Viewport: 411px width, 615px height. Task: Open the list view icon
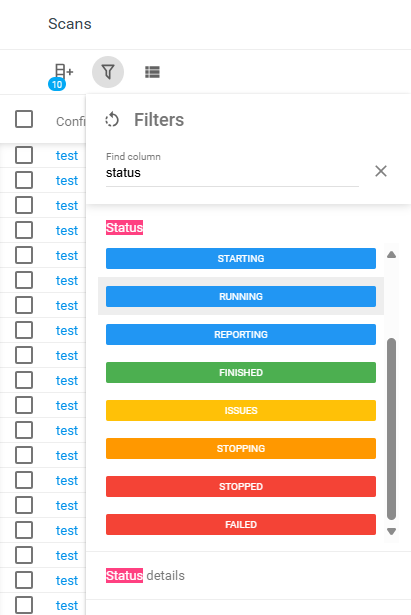[152, 72]
